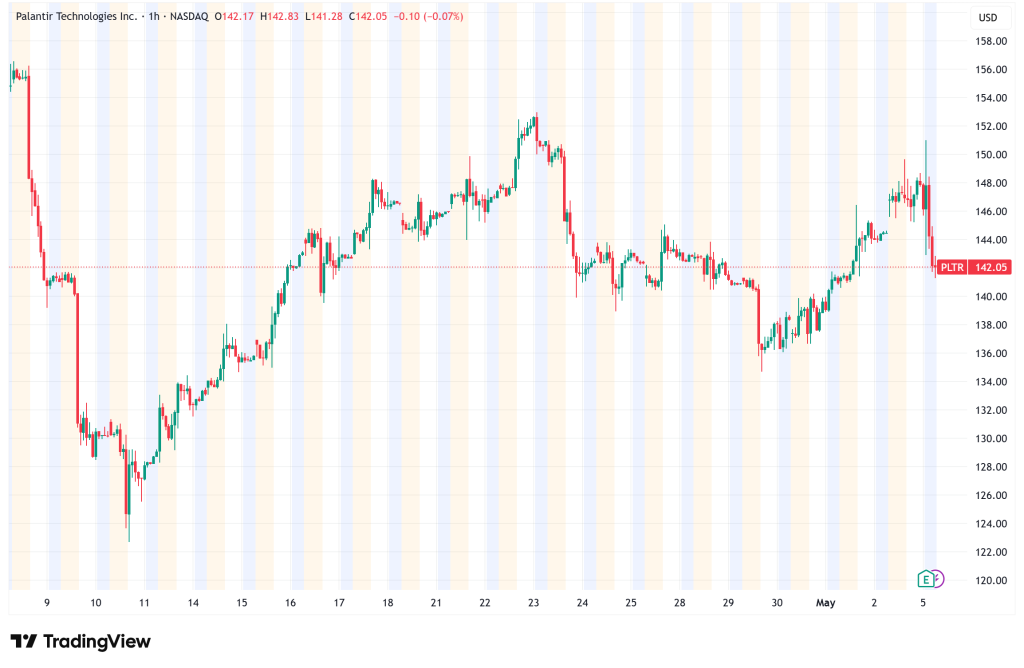Click the date label 5 on time axis

coord(923,603)
